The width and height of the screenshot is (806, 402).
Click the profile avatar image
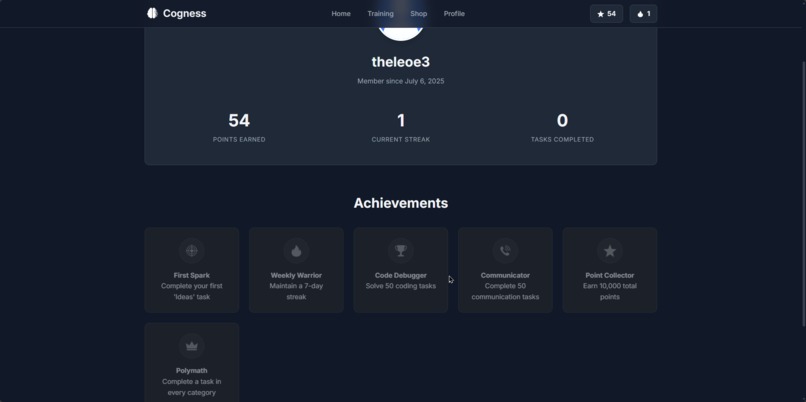pos(400,33)
